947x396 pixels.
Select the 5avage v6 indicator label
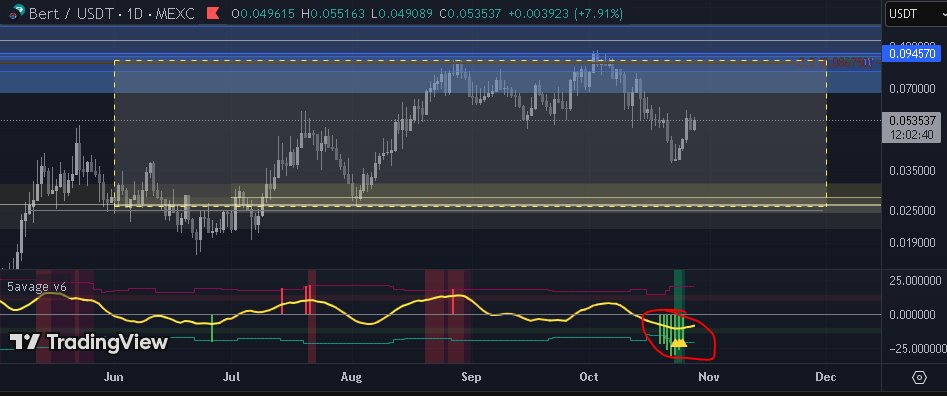pos(36,286)
